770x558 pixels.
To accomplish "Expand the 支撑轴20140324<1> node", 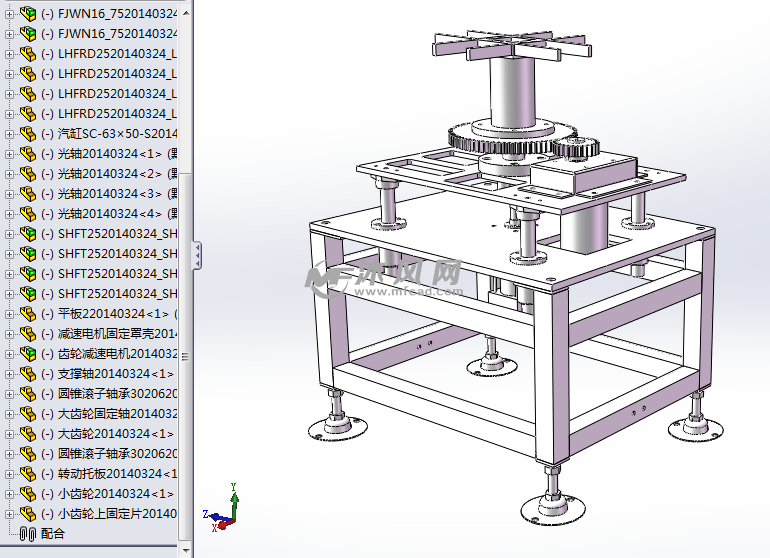I will 9,374.
